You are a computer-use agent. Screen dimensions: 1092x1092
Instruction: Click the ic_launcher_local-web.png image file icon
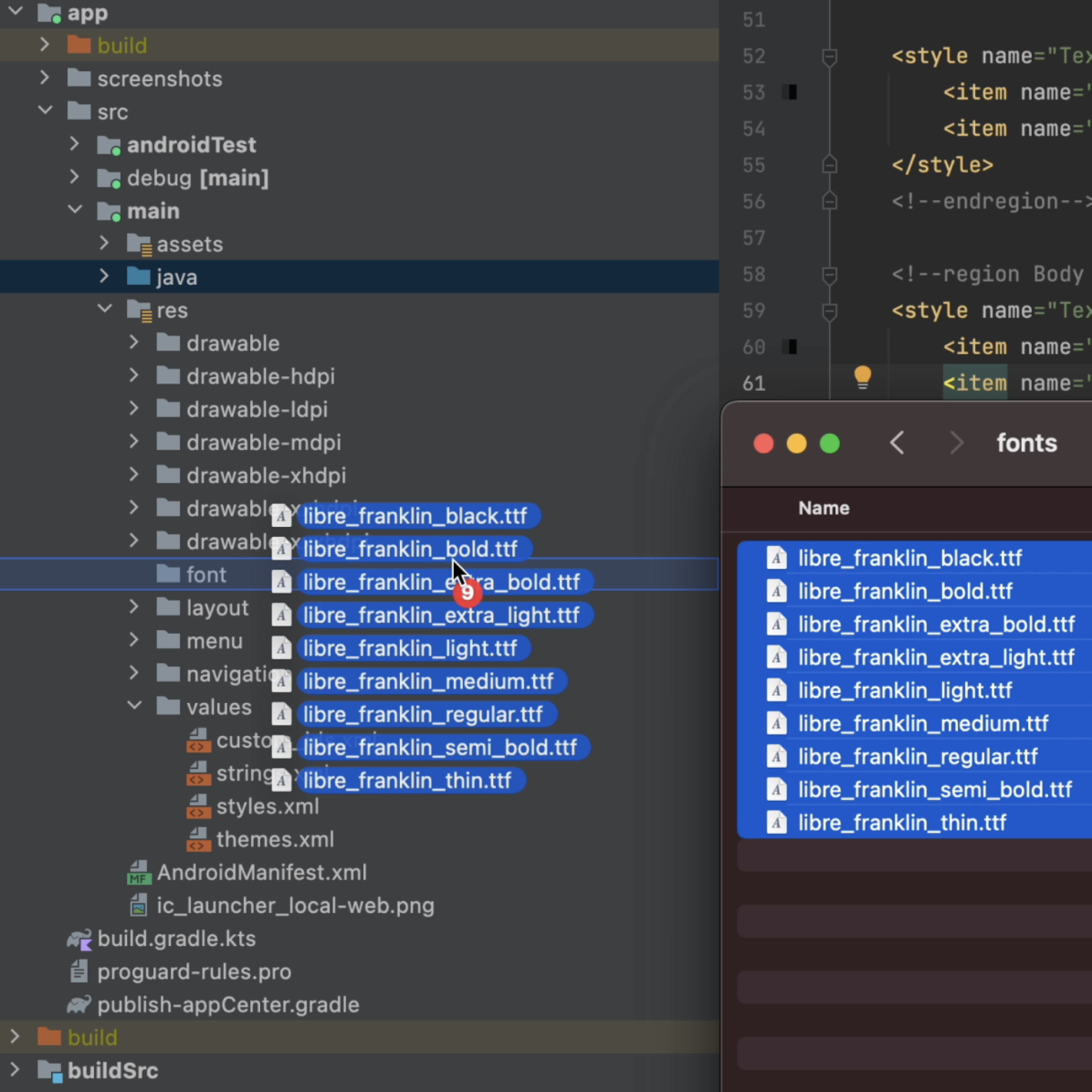(138, 905)
